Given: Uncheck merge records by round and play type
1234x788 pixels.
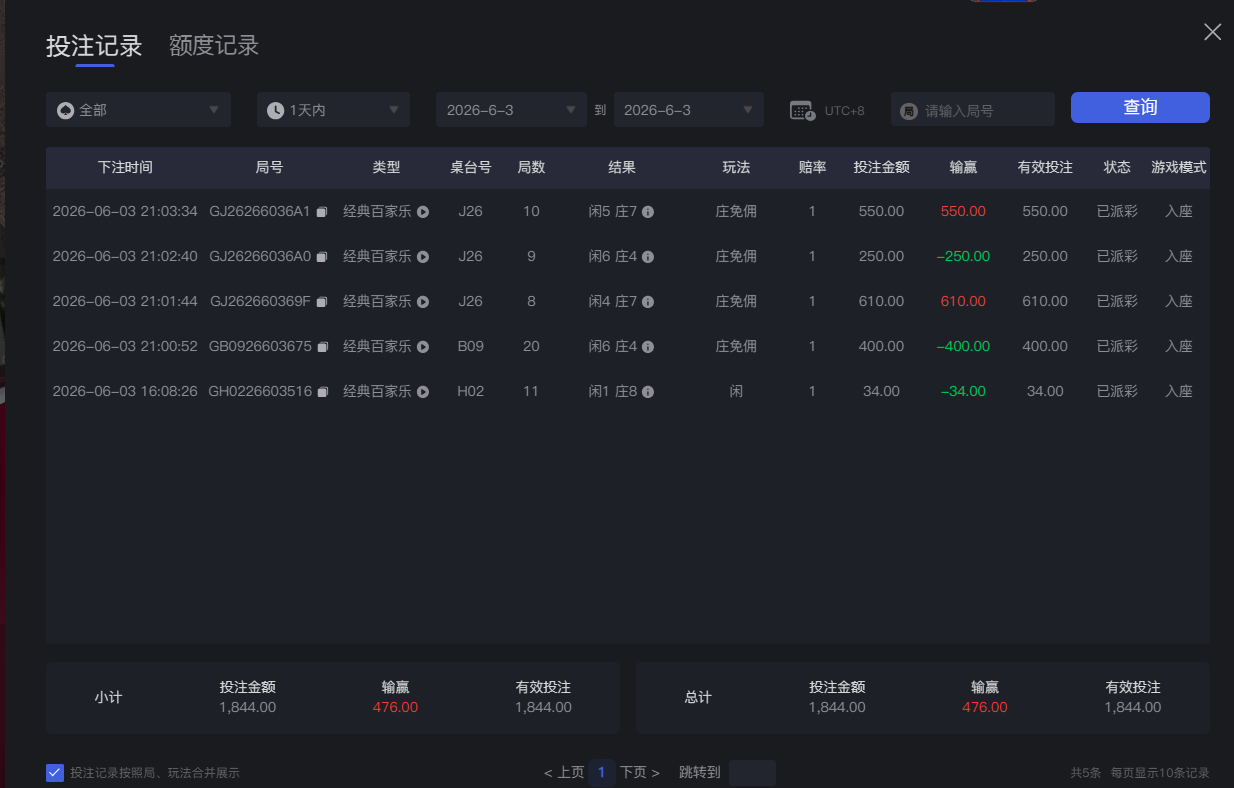Looking at the screenshot, I should point(55,772).
